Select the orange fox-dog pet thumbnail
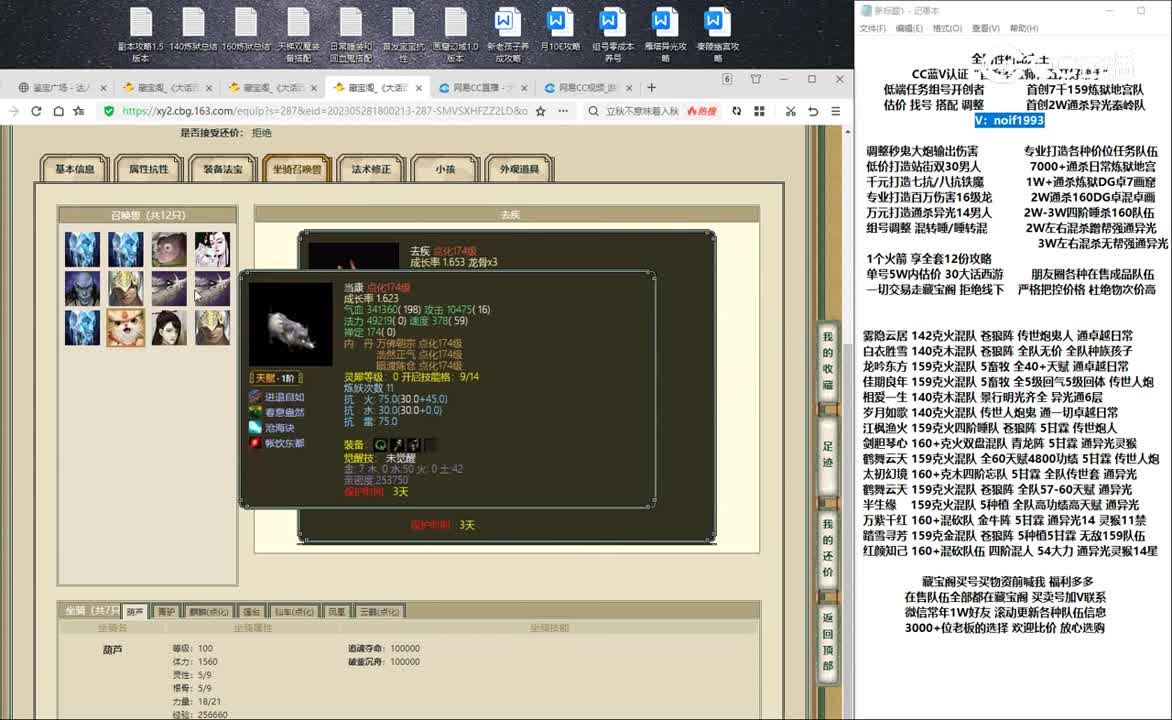The height and width of the screenshot is (720, 1172). 126,327
